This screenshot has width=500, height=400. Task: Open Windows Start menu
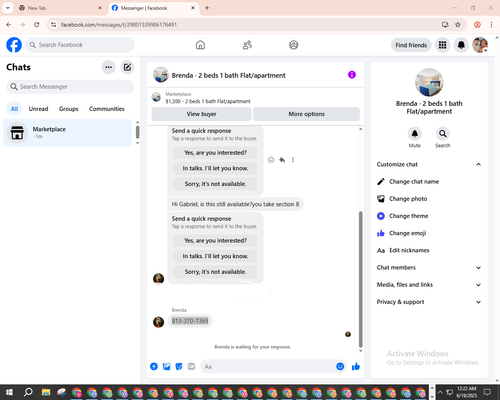click(x=9, y=392)
